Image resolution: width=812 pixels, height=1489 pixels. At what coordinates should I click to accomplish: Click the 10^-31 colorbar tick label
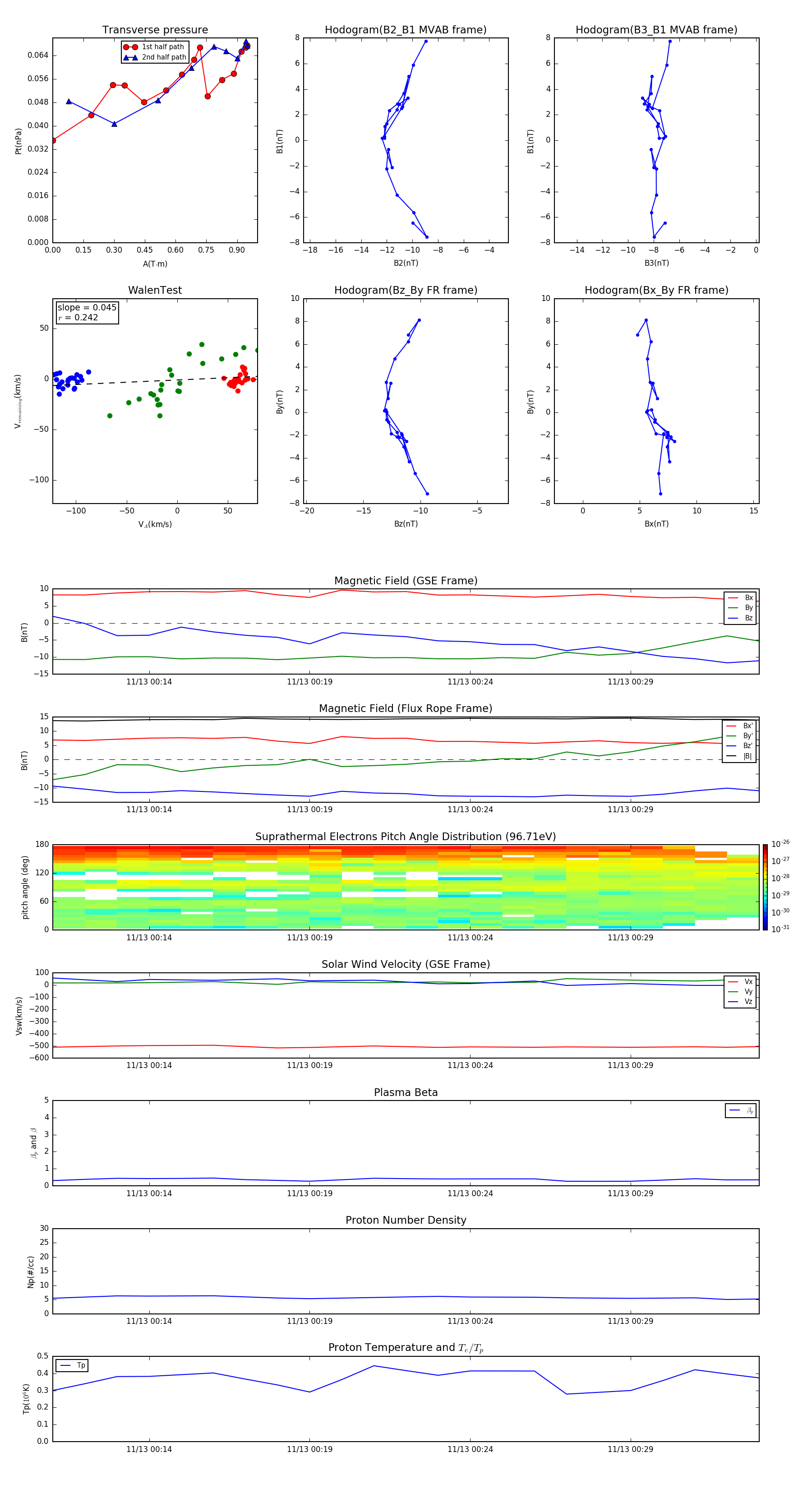point(780,929)
